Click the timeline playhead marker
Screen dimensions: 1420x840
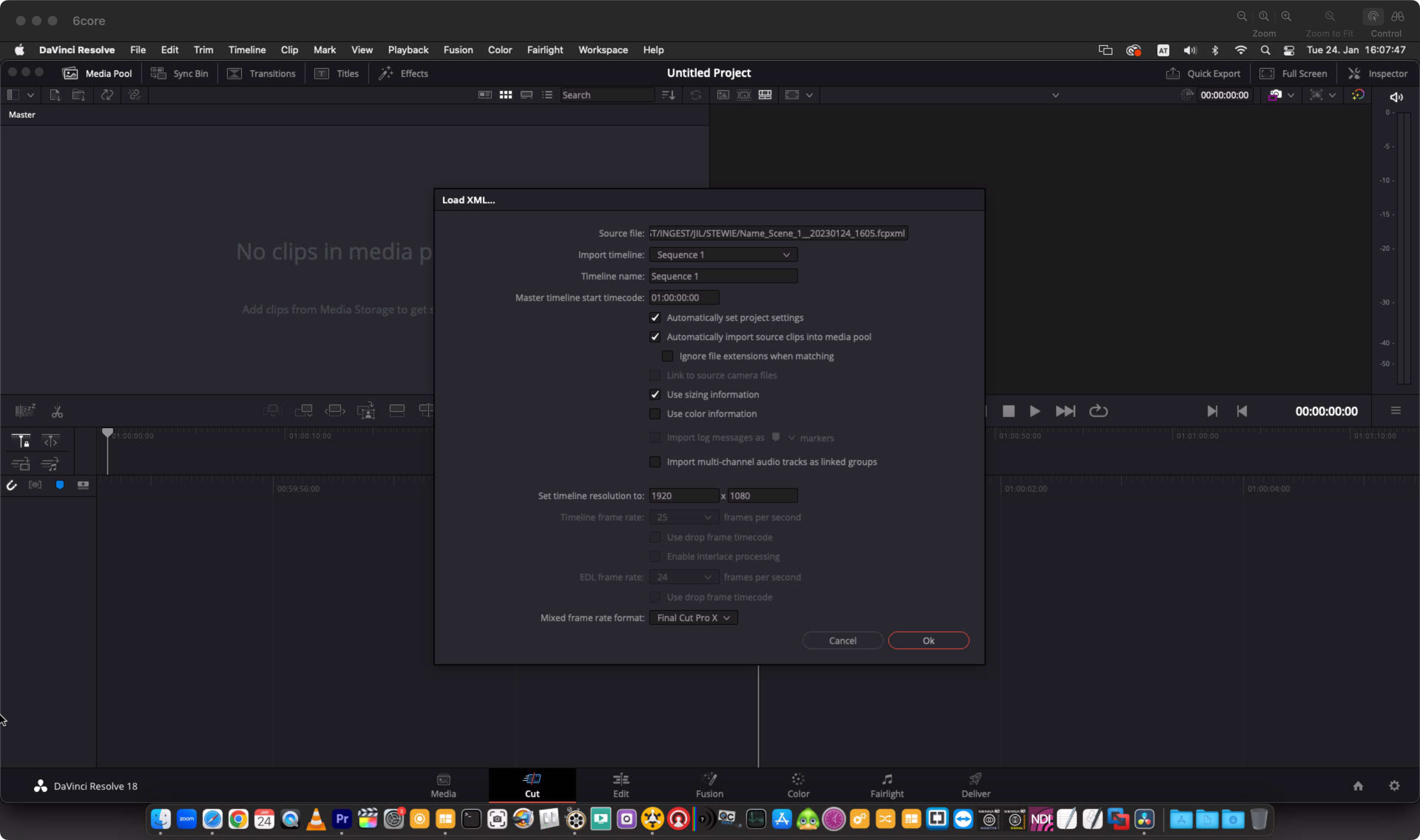[107, 433]
